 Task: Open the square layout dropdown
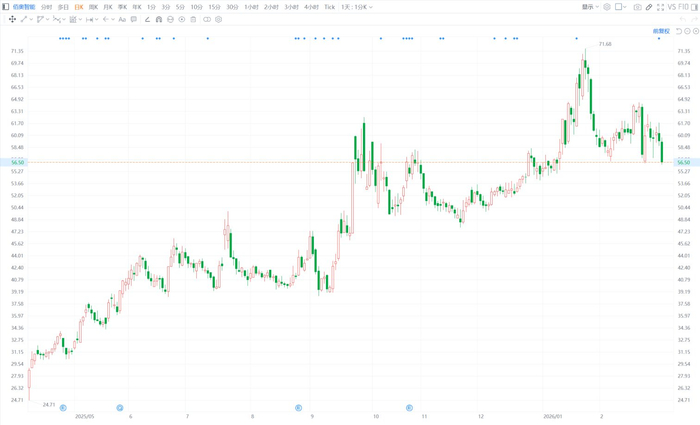pos(621,7)
